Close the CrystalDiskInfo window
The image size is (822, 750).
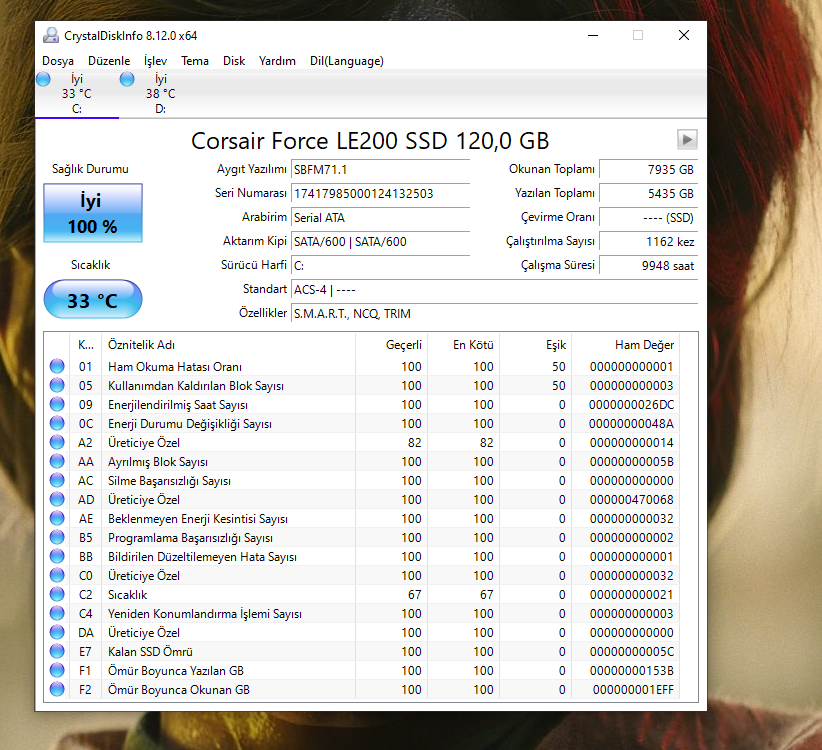(684, 35)
